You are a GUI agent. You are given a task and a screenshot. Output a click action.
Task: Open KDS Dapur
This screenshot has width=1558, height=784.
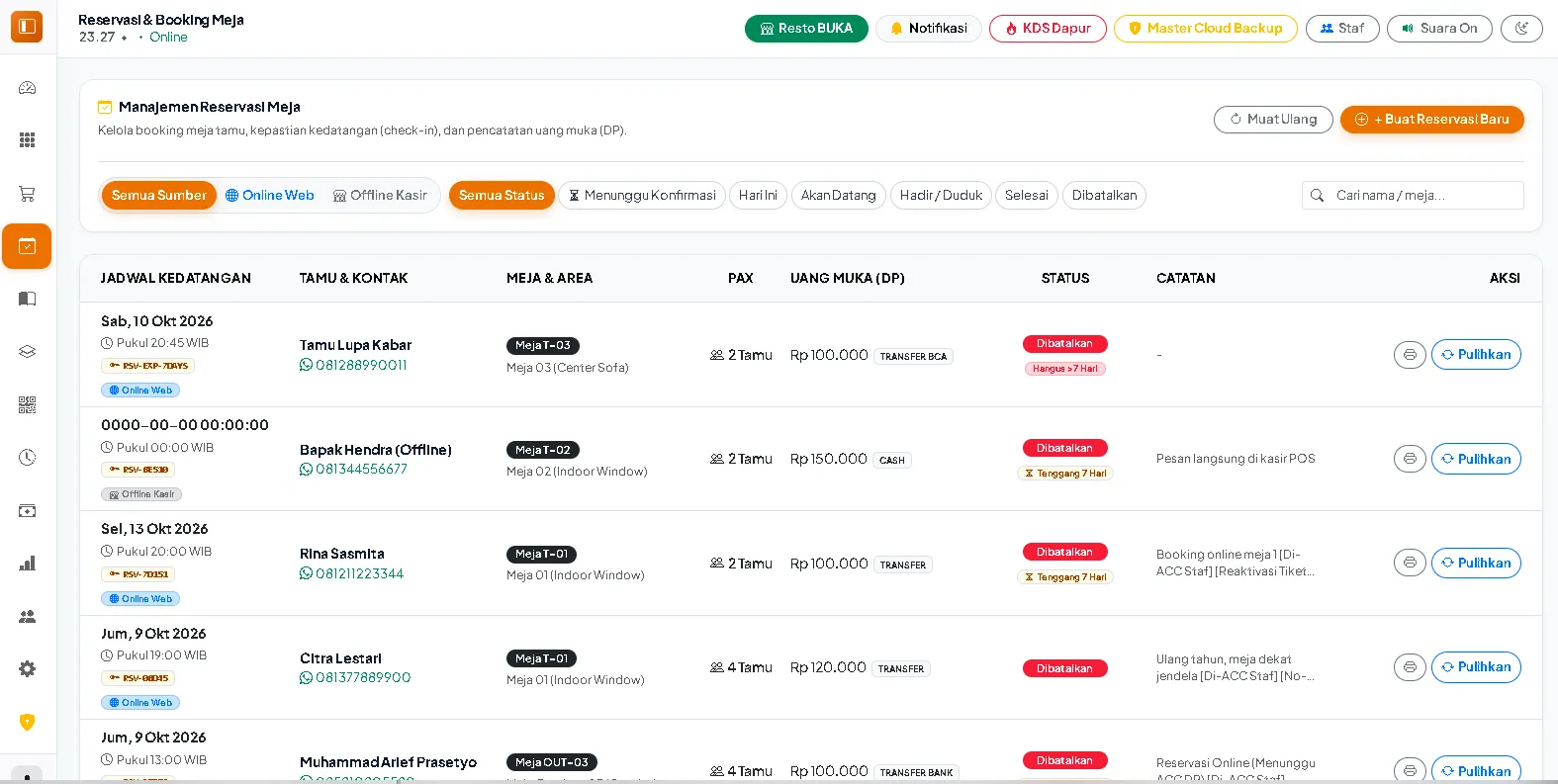click(1049, 29)
